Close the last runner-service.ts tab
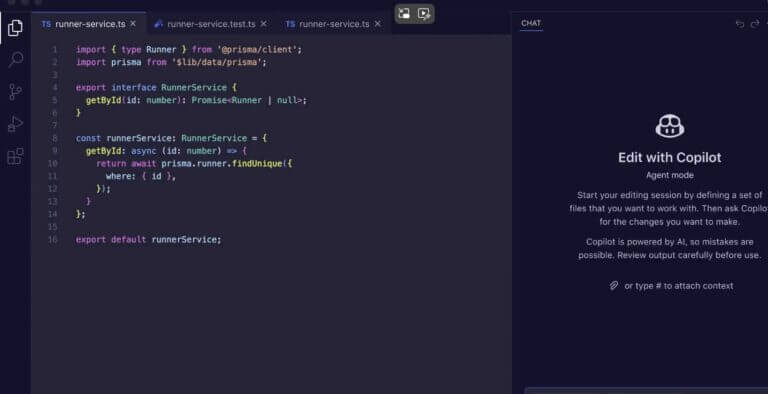Viewport: 768px width, 394px height. (x=378, y=24)
